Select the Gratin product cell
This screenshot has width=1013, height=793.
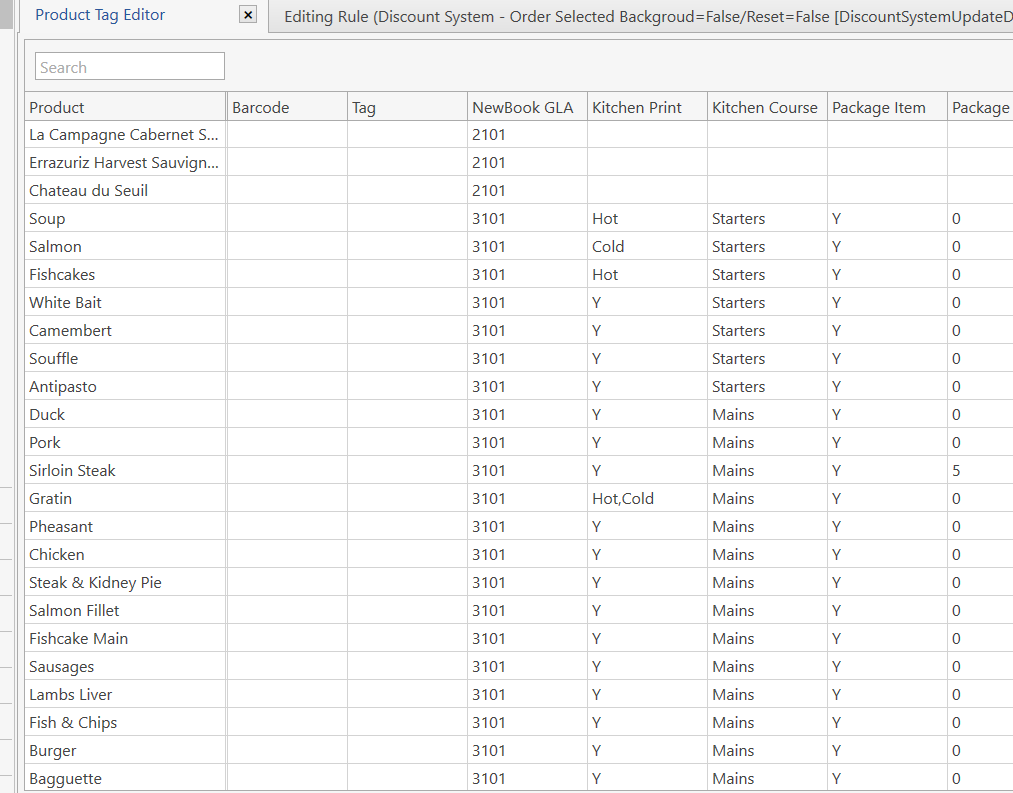tap(126, 498)
